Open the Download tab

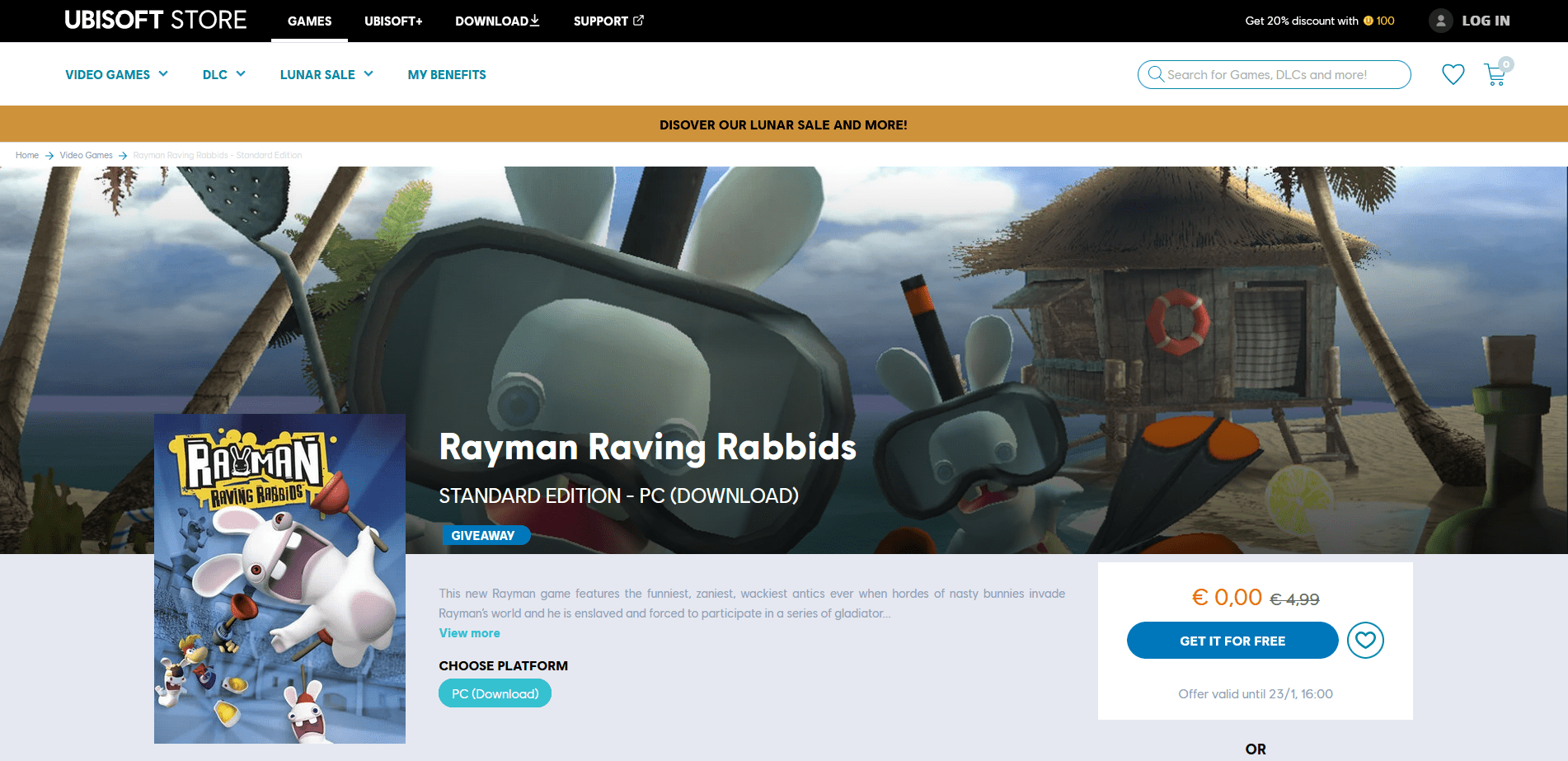497,21
